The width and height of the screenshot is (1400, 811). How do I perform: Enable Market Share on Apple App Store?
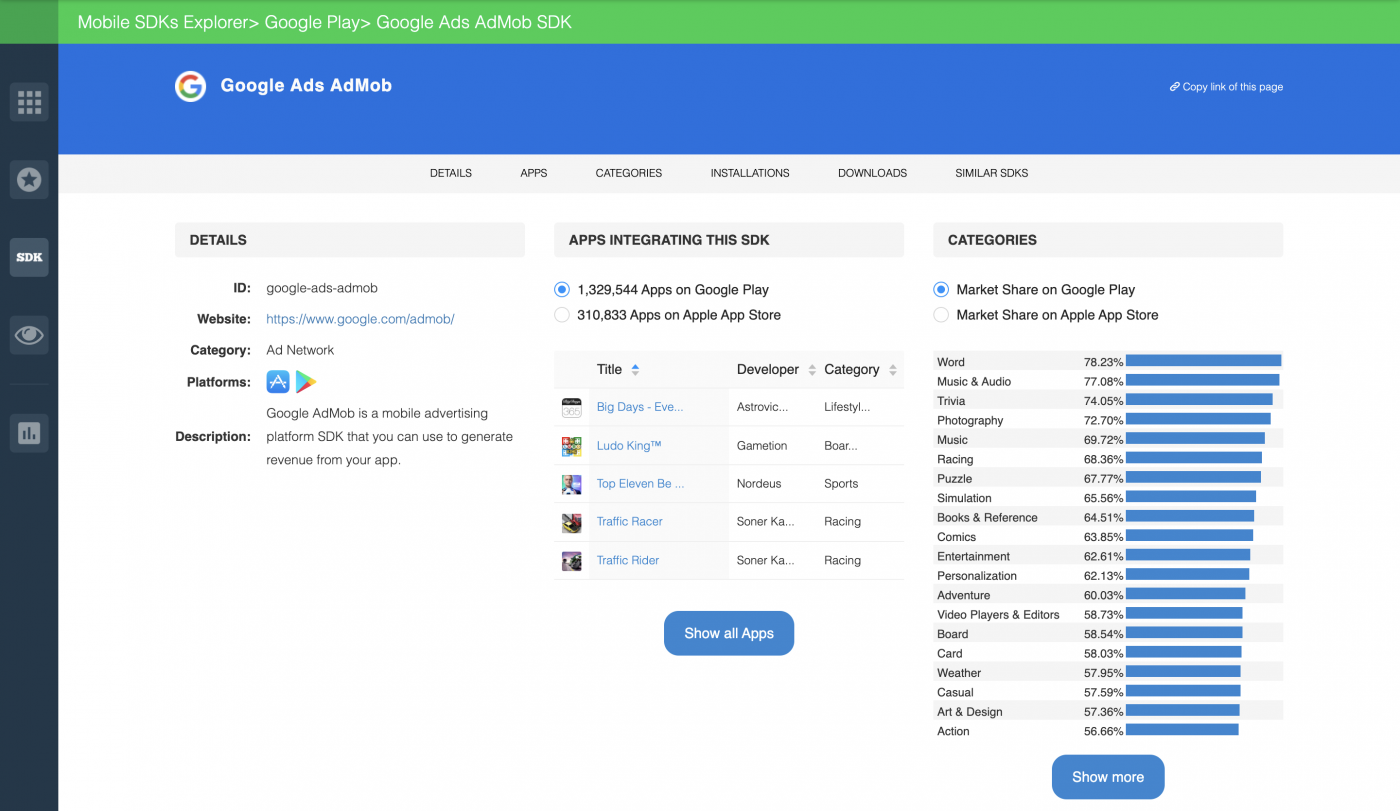point(941,314)
